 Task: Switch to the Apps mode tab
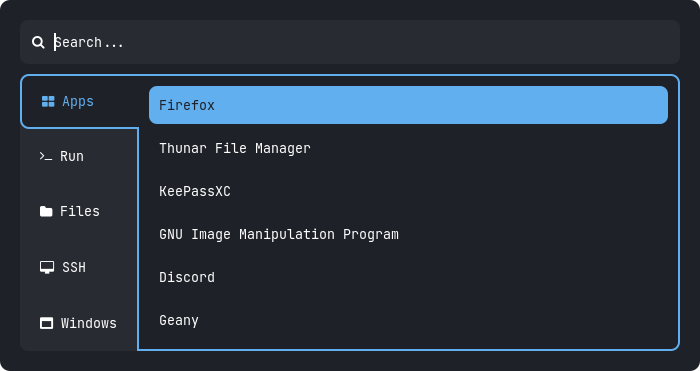79,101
